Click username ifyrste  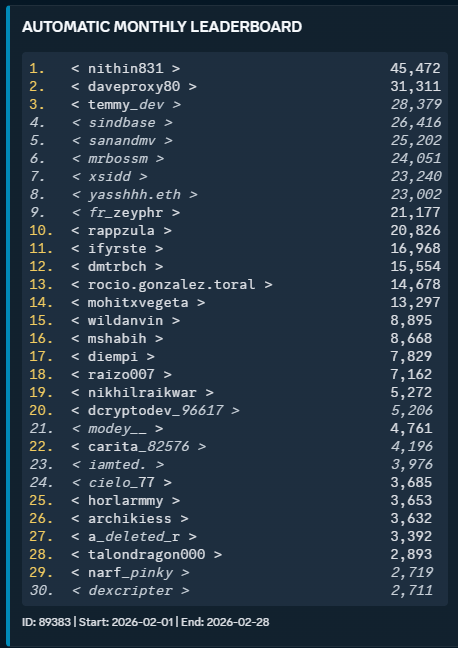pos(117,249)
